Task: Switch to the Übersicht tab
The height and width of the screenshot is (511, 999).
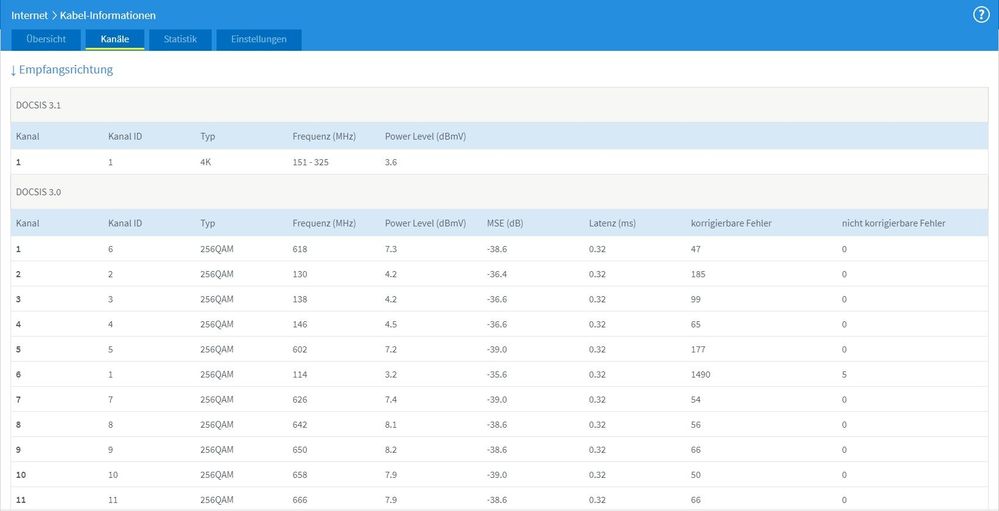Action: [x=46, y=40]
